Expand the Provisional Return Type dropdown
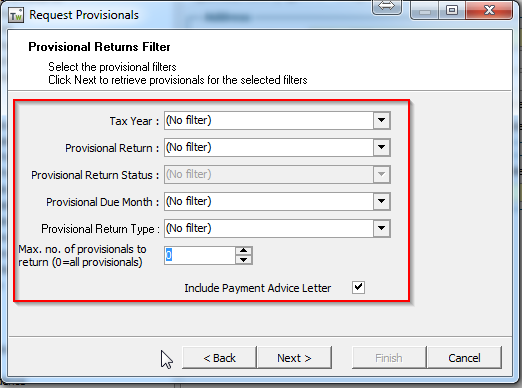522x388 pixels. [381, 228]
